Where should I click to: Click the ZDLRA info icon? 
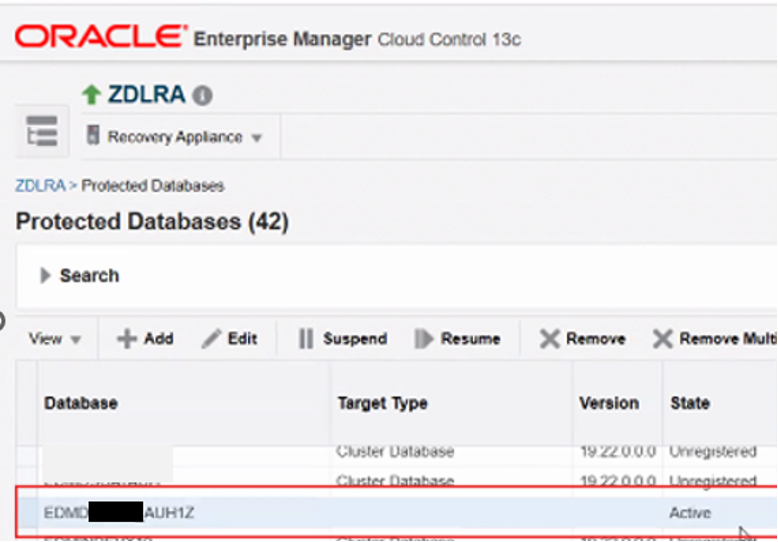point(202,96)
